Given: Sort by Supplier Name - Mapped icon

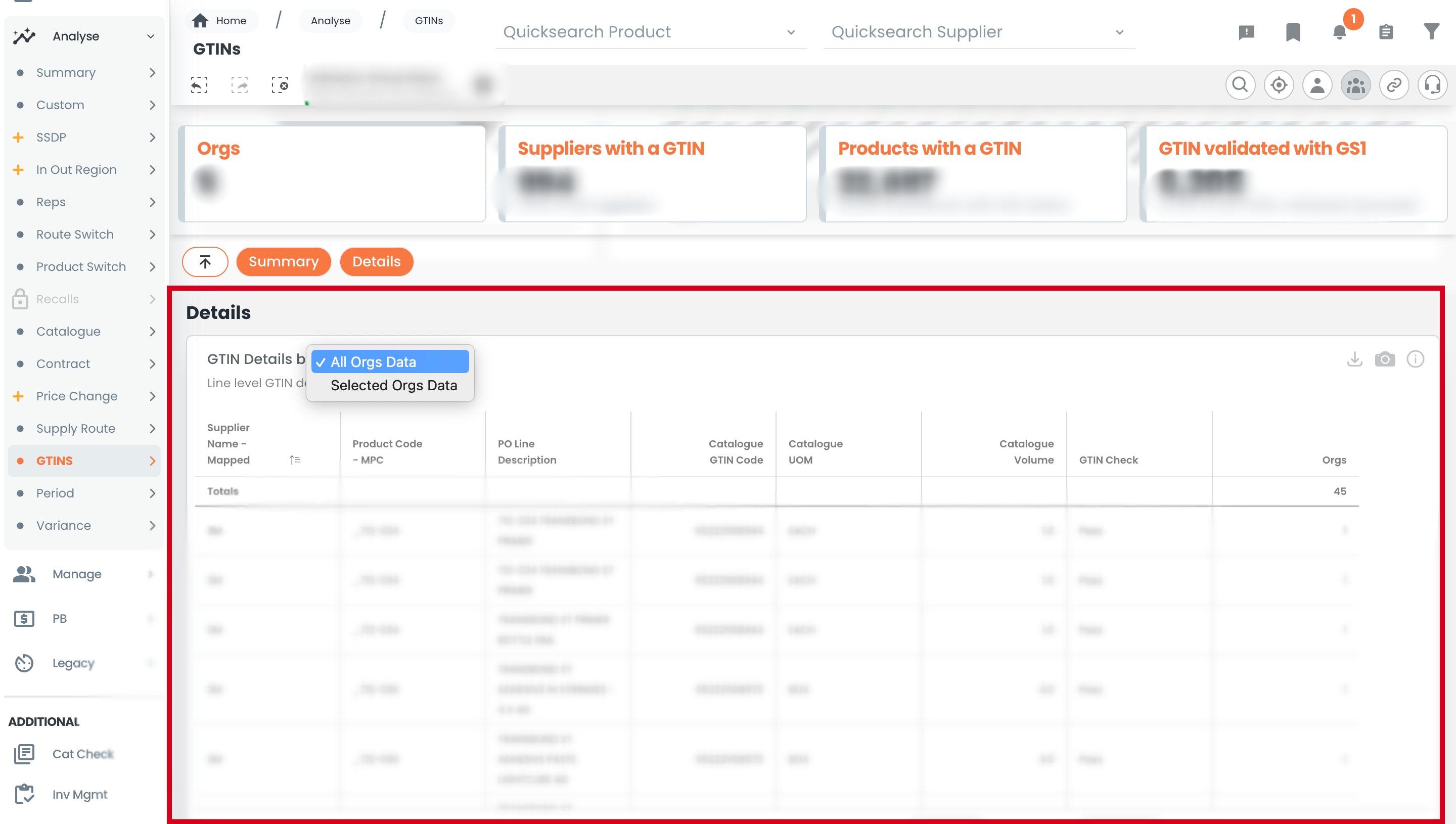Looking at the screenshot, I should click(x=295, y=460).
